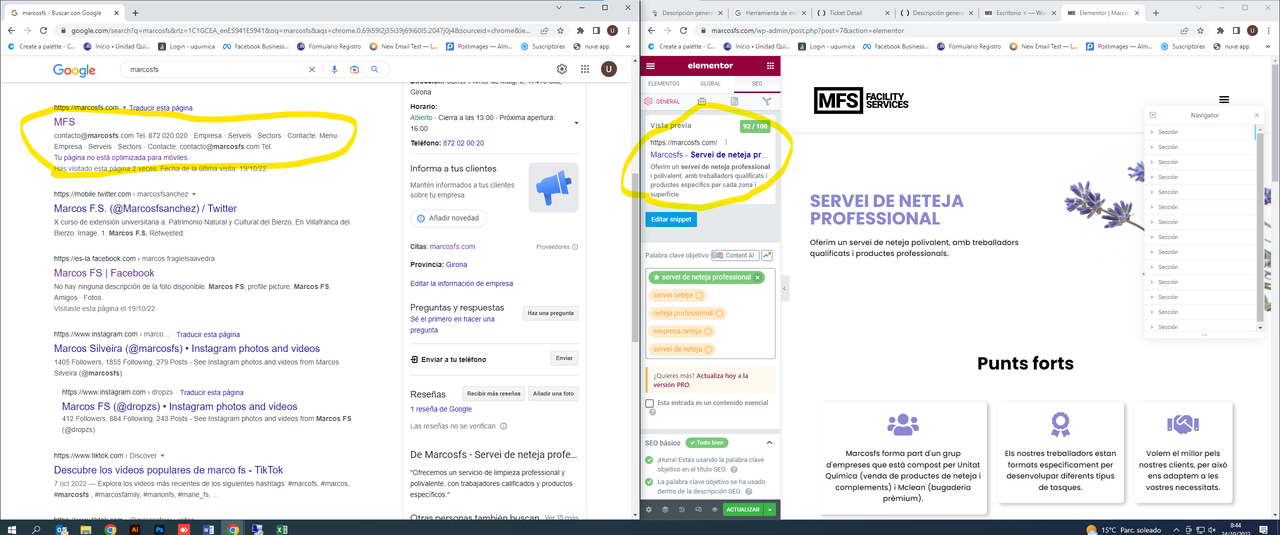Remove the 'servei de neteja professional' keyword tag
The height and width of the screenshot is (535, 1280).
click(757, 277)
